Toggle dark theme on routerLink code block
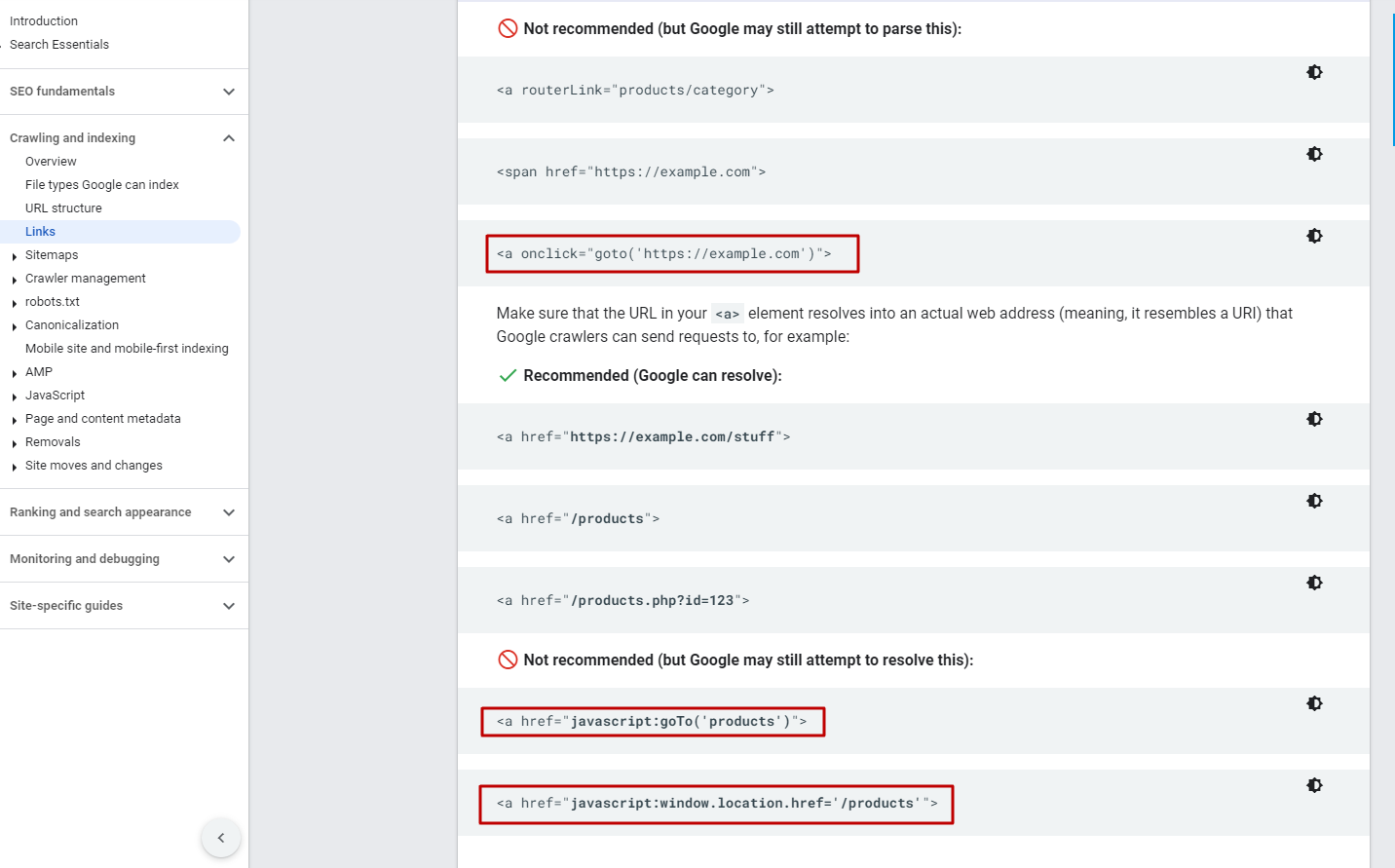1395x868 pixels. [x=1314, y=72]
